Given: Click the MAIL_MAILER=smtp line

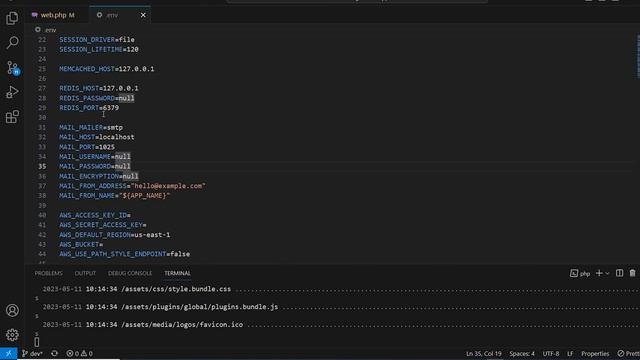Looking at the screenshot, I should tap(91, 127).
